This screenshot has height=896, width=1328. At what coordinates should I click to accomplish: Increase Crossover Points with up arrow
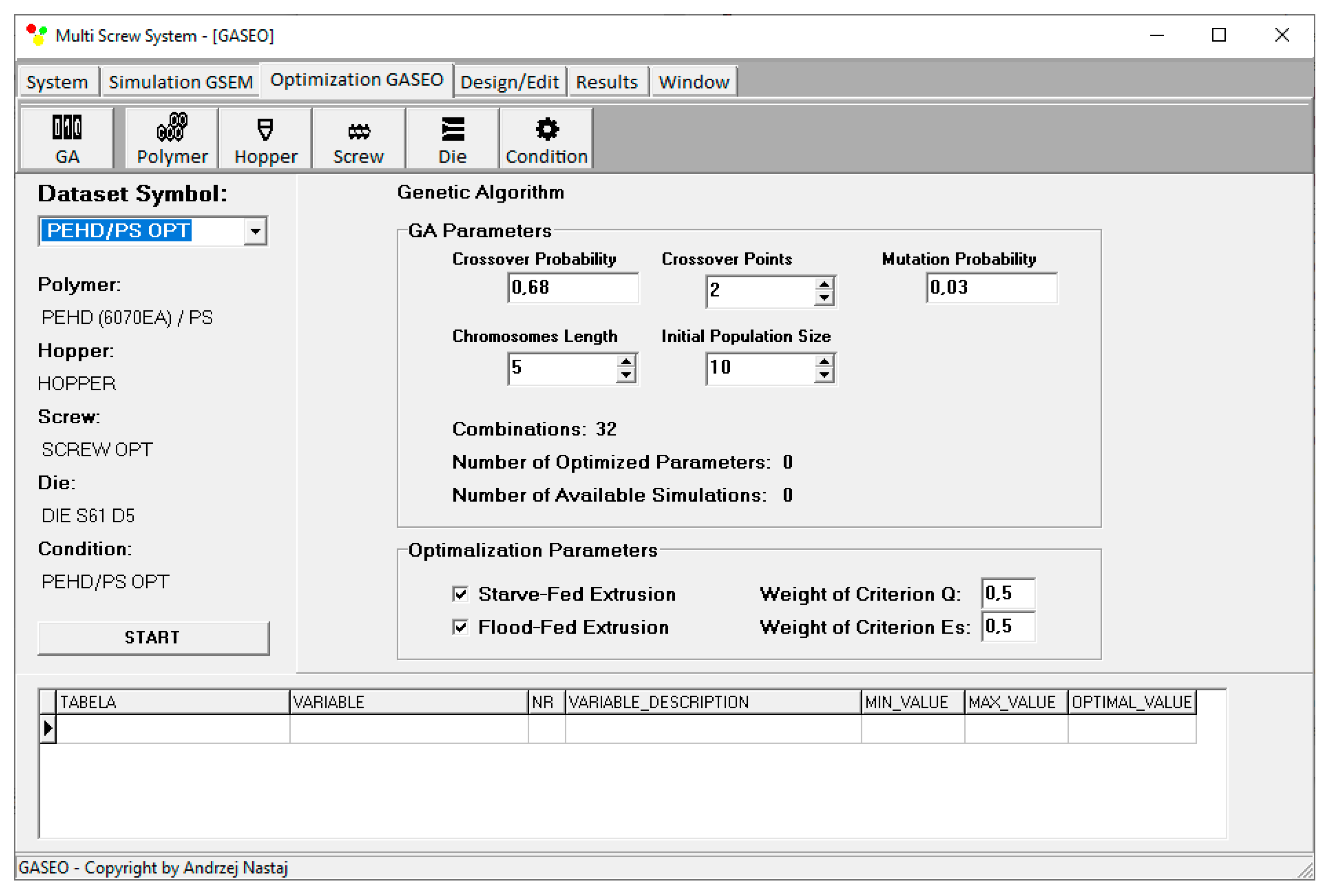pos(824,284)
